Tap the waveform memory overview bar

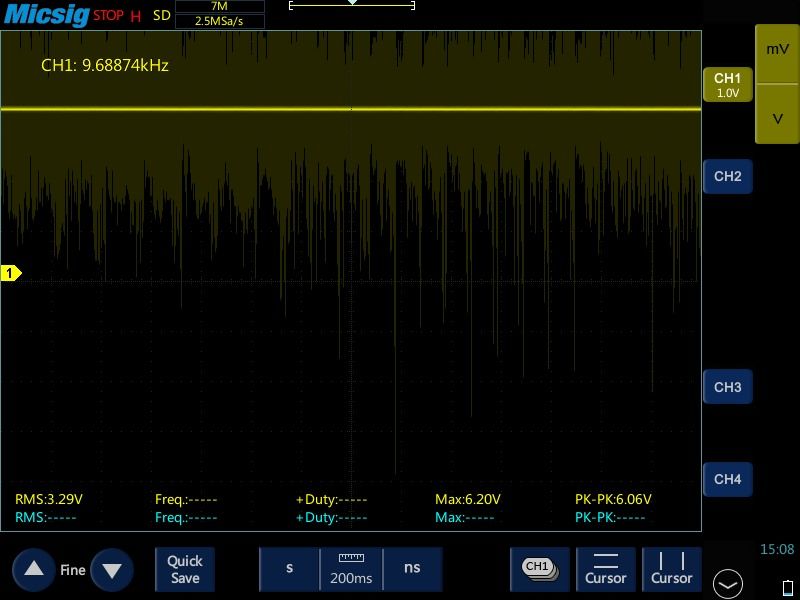(x=352, y=6)
